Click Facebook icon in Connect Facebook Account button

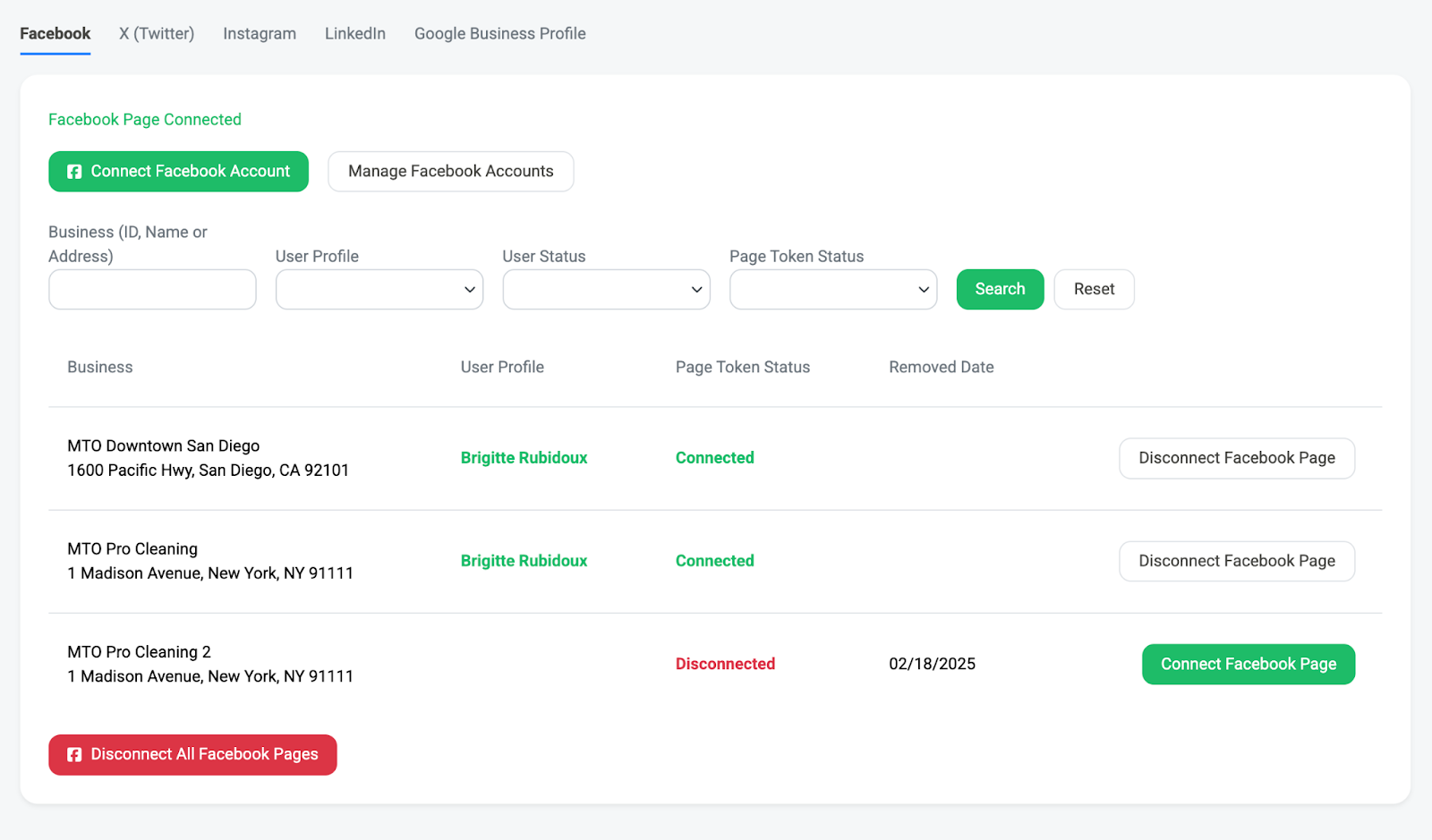pos(74,172)
